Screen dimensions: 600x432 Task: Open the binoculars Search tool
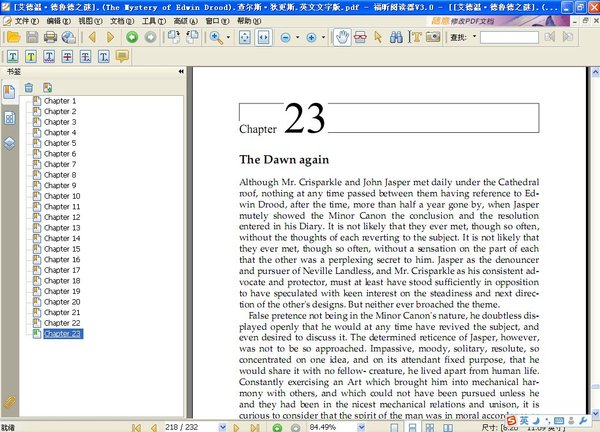point(396,37)
